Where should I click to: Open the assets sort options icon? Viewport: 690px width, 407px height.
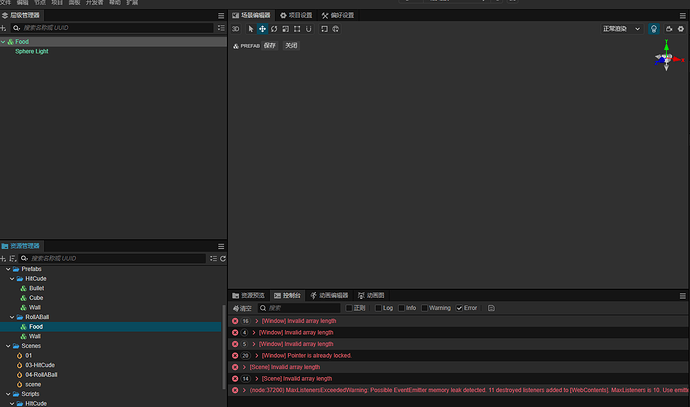tap(13, 259)
